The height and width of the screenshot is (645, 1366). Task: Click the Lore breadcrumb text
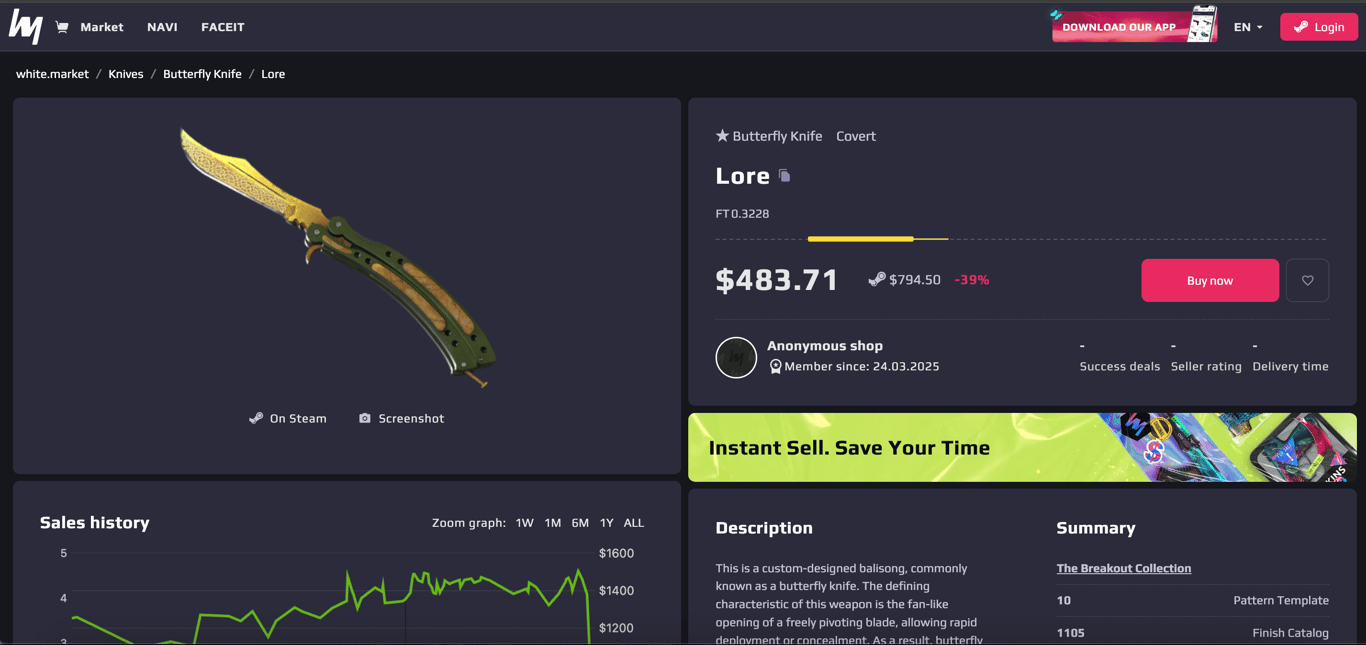coord(273,74)
